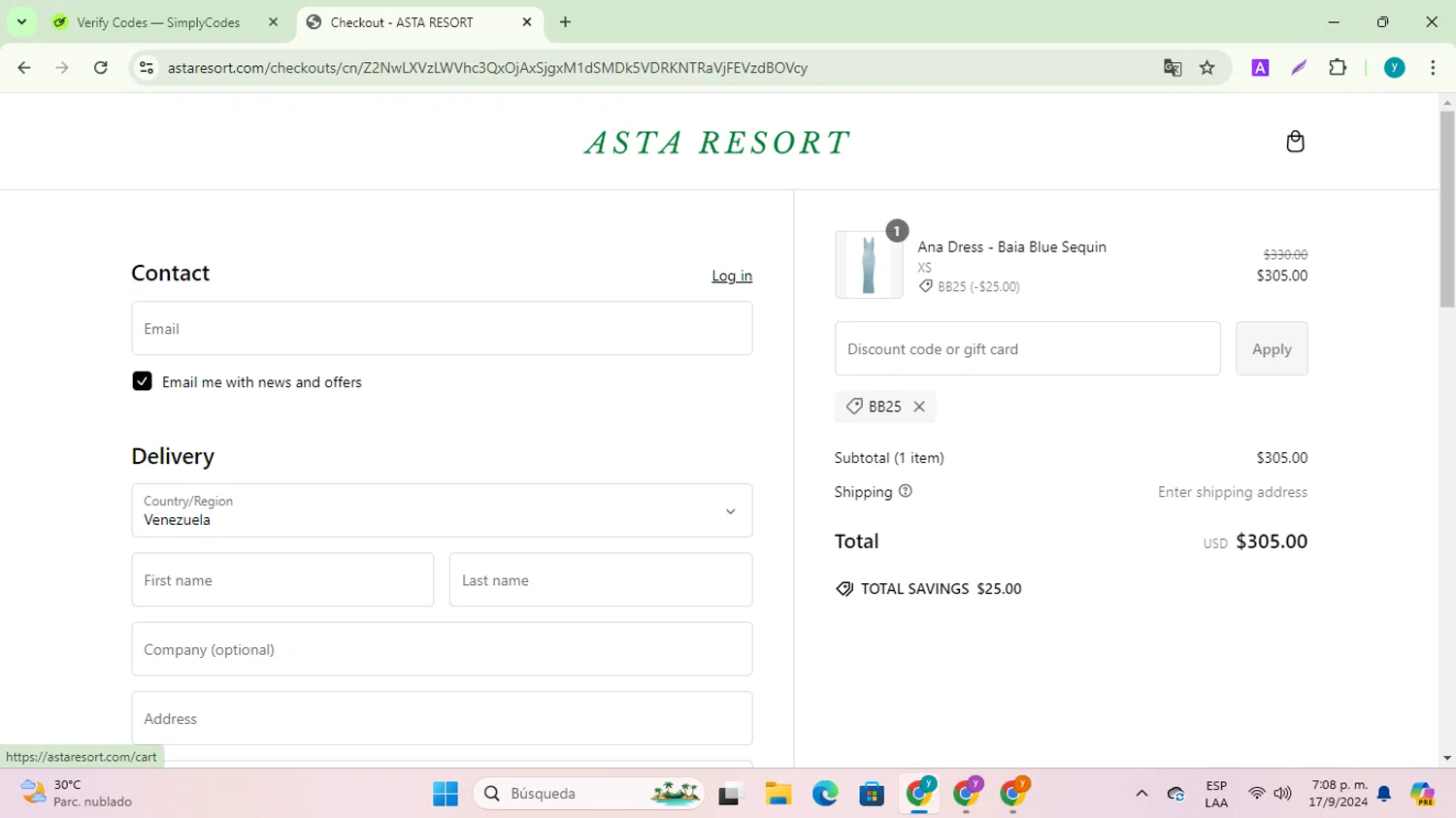Remove the BB25 discount code tag
This screenshot has height=818, width=1456.
[x=919, y=407]
